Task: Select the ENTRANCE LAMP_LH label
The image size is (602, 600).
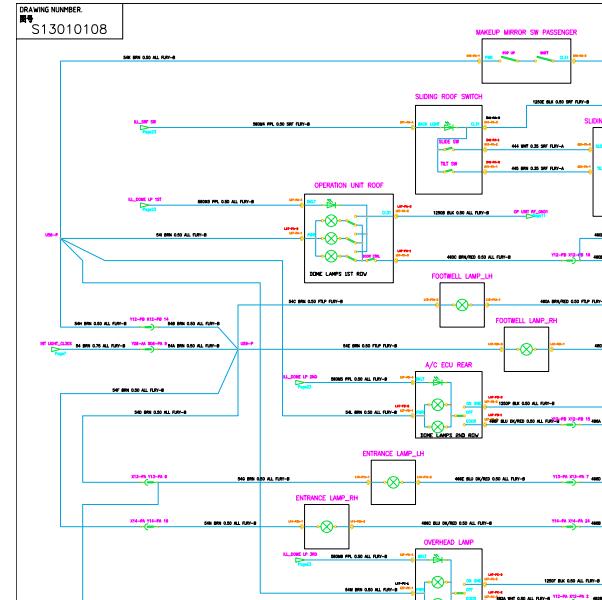Action: 393,454
